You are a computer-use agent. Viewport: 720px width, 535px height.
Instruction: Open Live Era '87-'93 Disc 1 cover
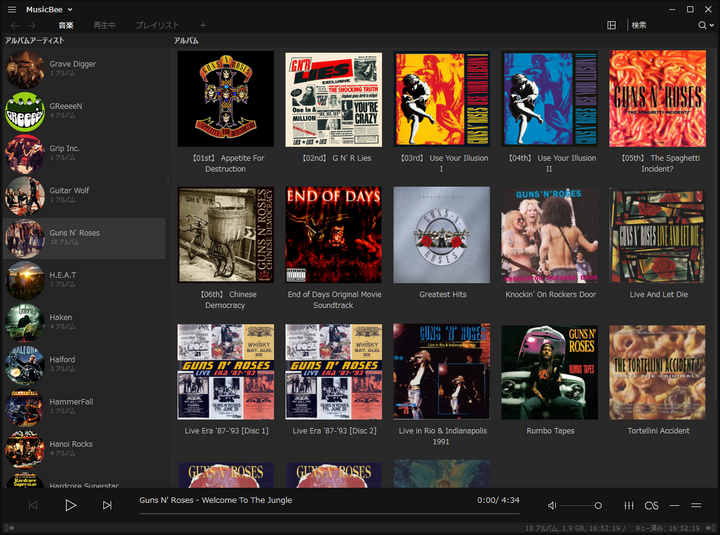coord(225,372)
